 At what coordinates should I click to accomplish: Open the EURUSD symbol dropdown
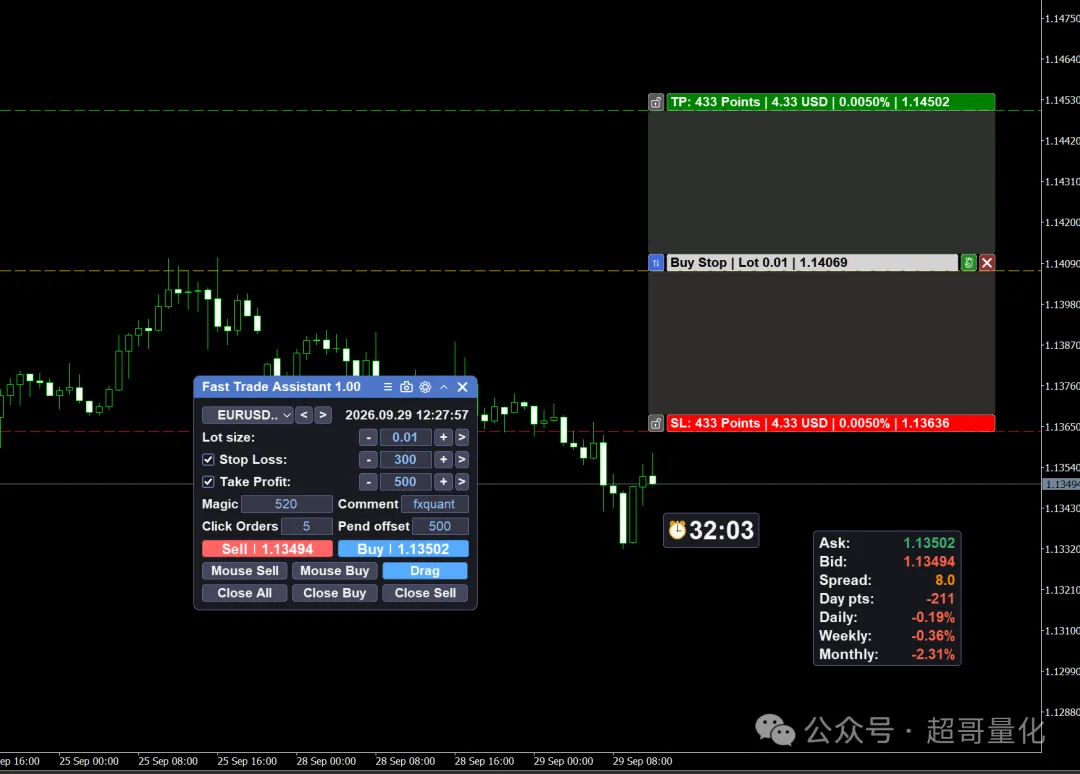[248, 415]
